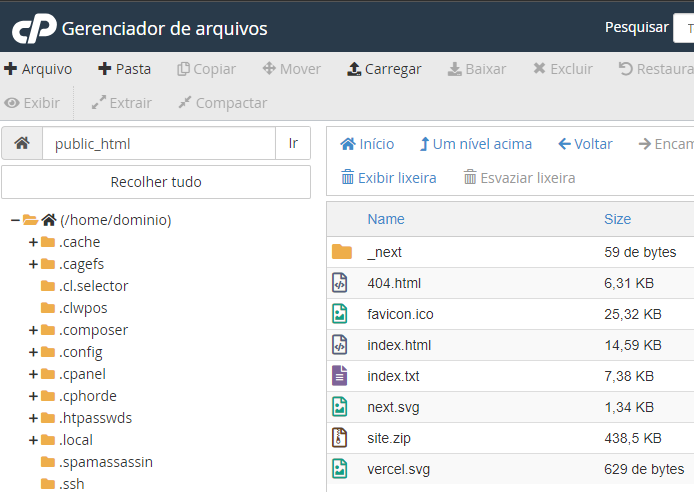The image size is (694, 492).
Task: Open Exibir lixeira trash view
Action: [389, 178]
